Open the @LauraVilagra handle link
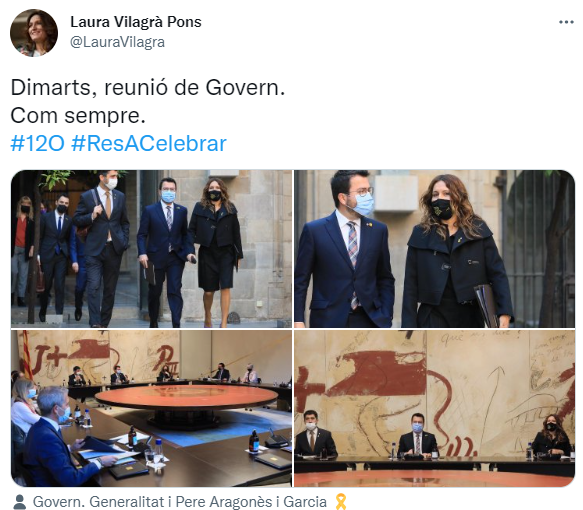583x510 pixels. 117,42
